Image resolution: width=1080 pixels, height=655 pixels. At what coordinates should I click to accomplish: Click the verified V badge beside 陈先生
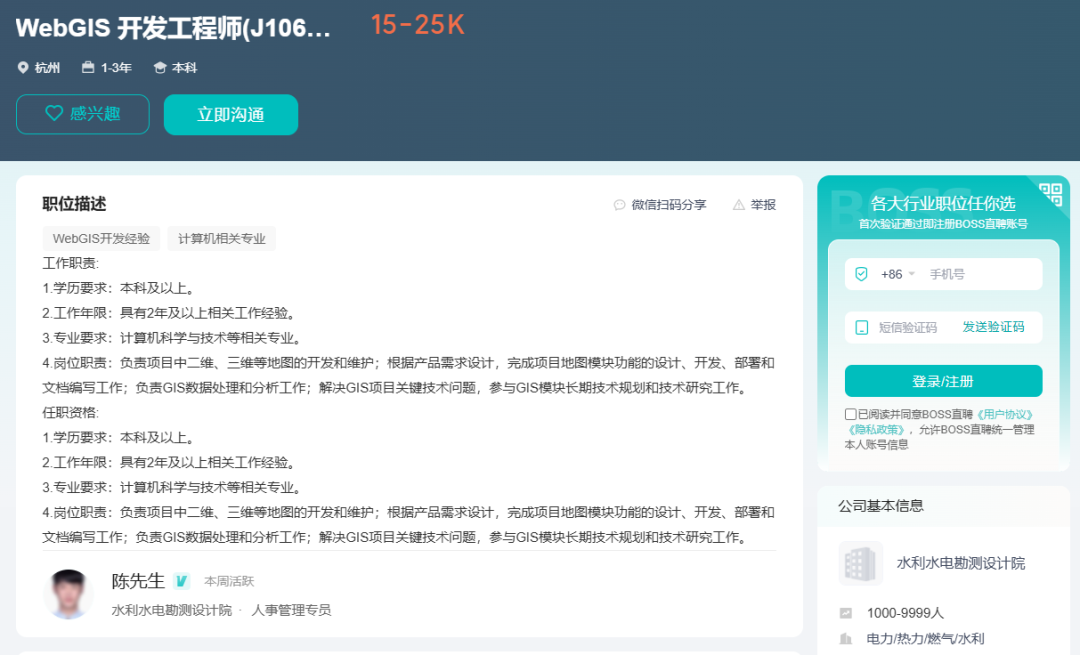pos(181,581)
